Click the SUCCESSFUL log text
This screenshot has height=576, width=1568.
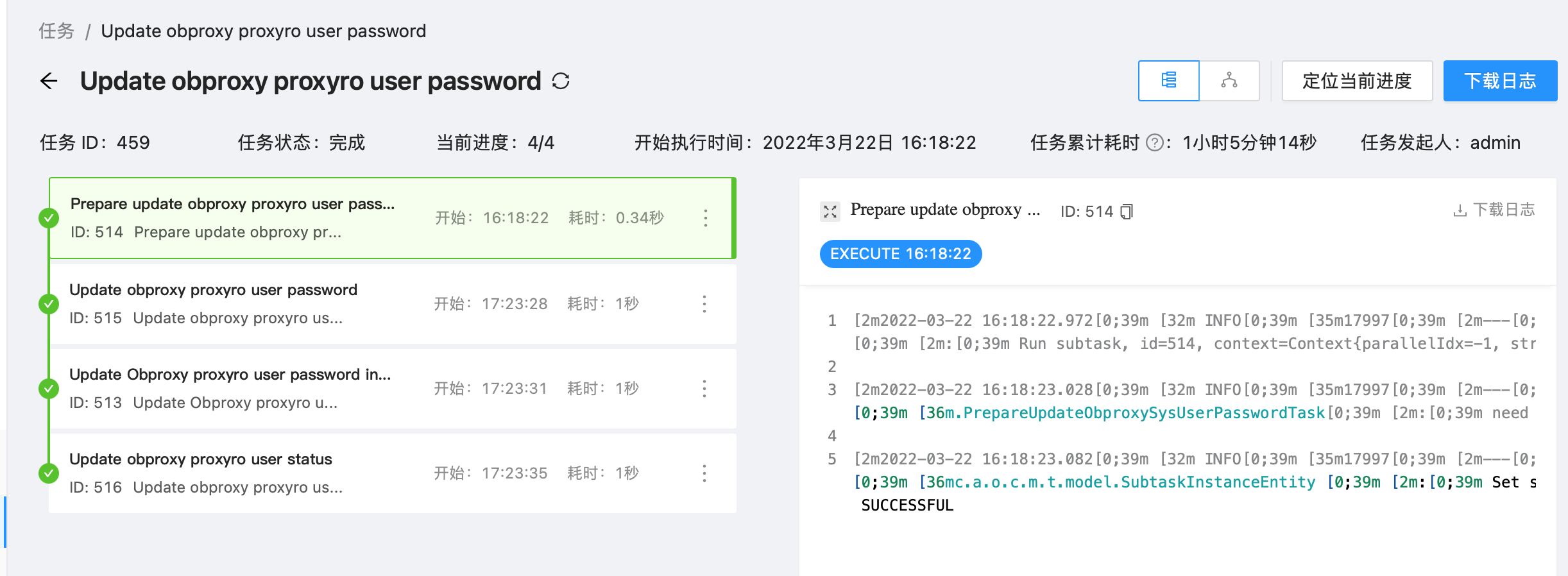point(907,505)
